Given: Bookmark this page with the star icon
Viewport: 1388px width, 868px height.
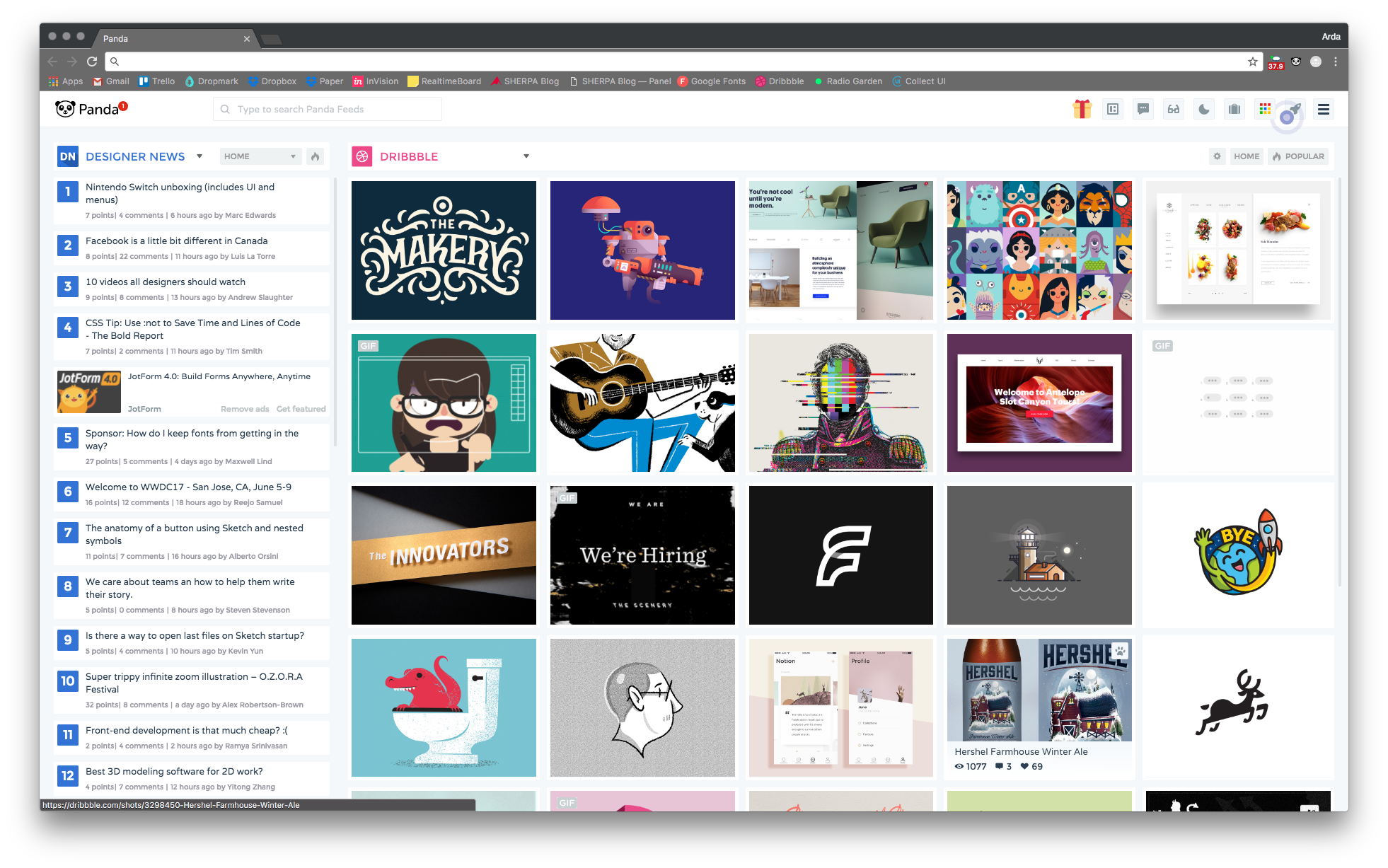Looking at the screenshot, I should (x=1253, y=62).
